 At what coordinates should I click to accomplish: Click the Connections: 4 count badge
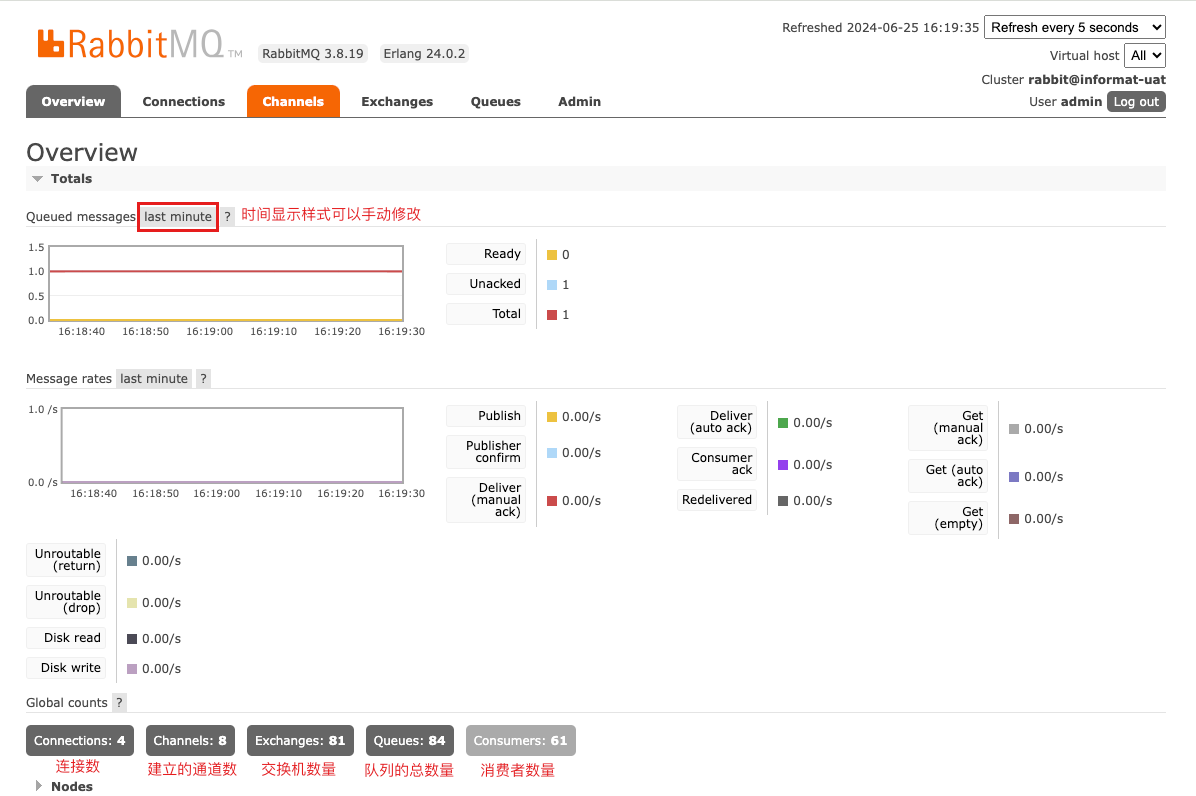[80, 741]
